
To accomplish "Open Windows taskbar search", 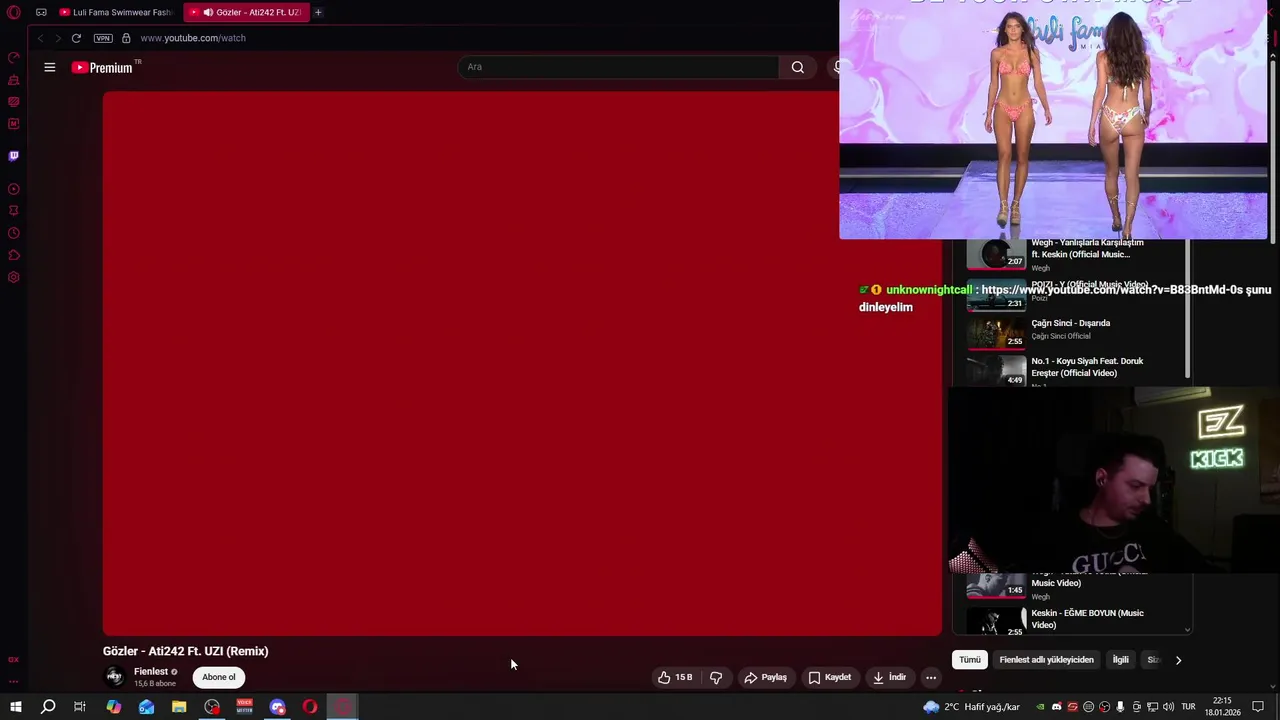I will click(x=47, y=707).
